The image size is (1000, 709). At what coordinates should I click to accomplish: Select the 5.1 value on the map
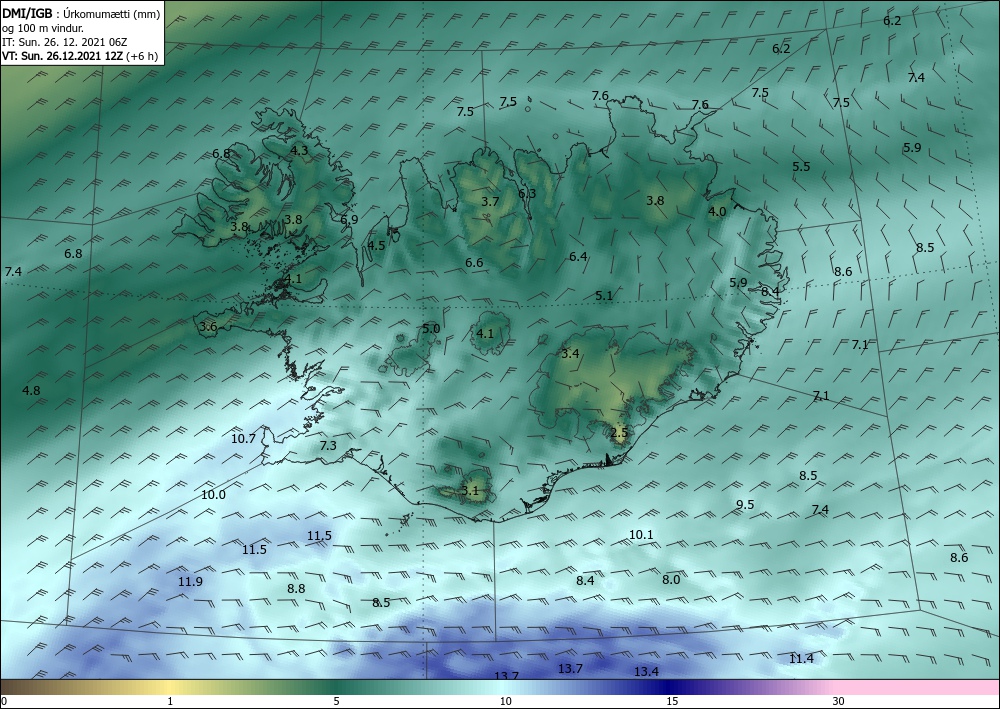pos(603,295)
